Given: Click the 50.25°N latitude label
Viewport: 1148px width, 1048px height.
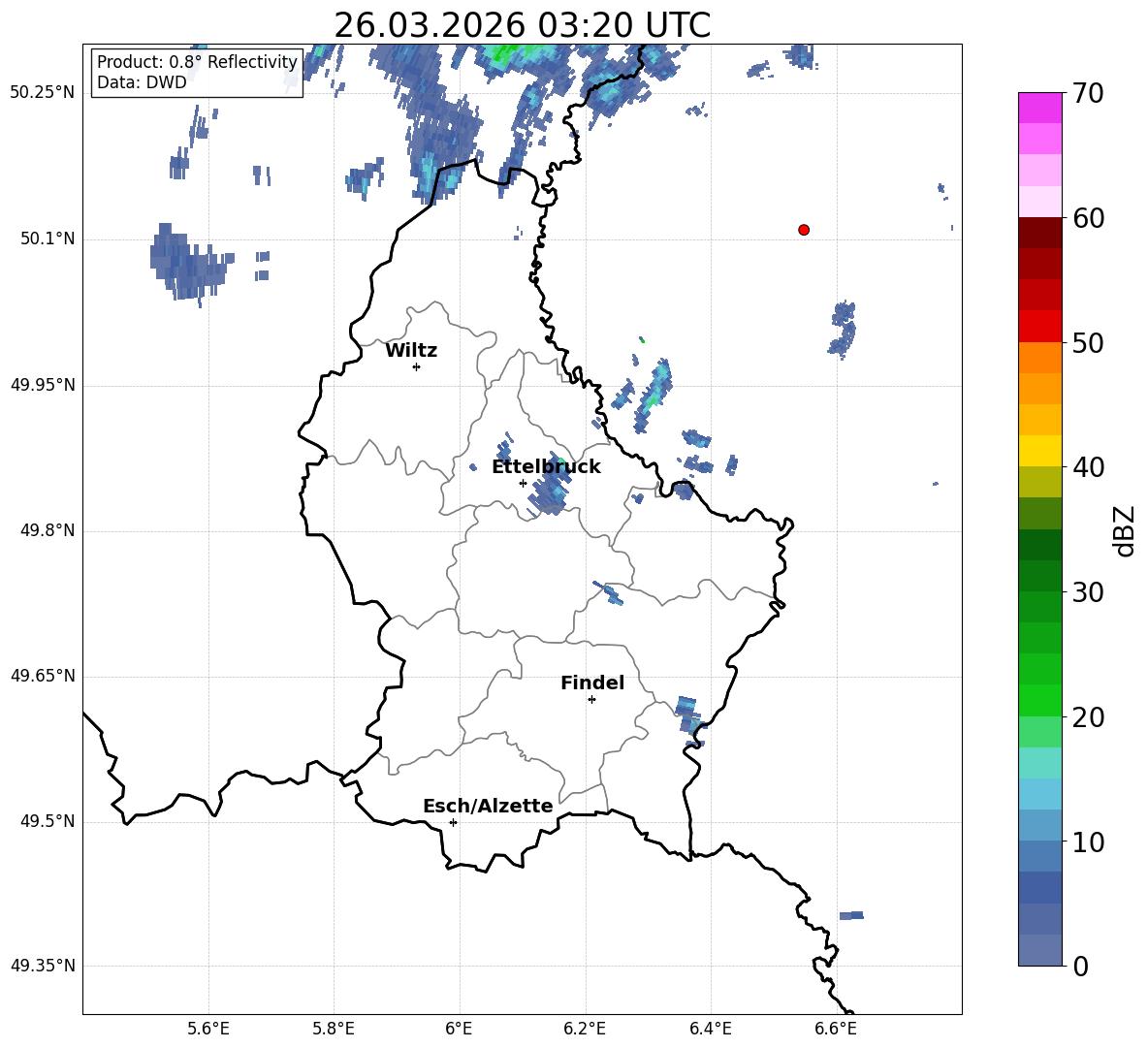Looking at the screenshot, I should pyautogui.click(x=43, y=93).
